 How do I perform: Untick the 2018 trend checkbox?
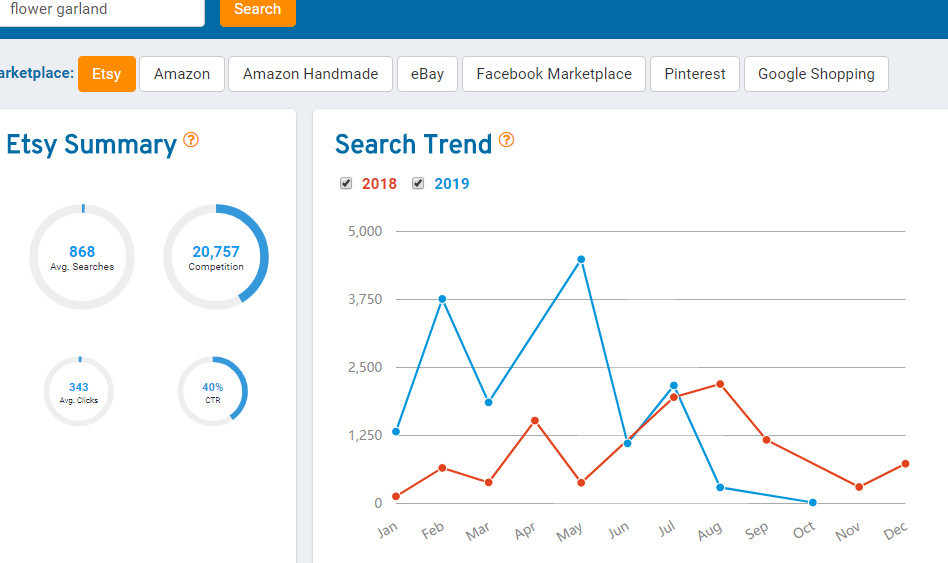click(346, 183)
